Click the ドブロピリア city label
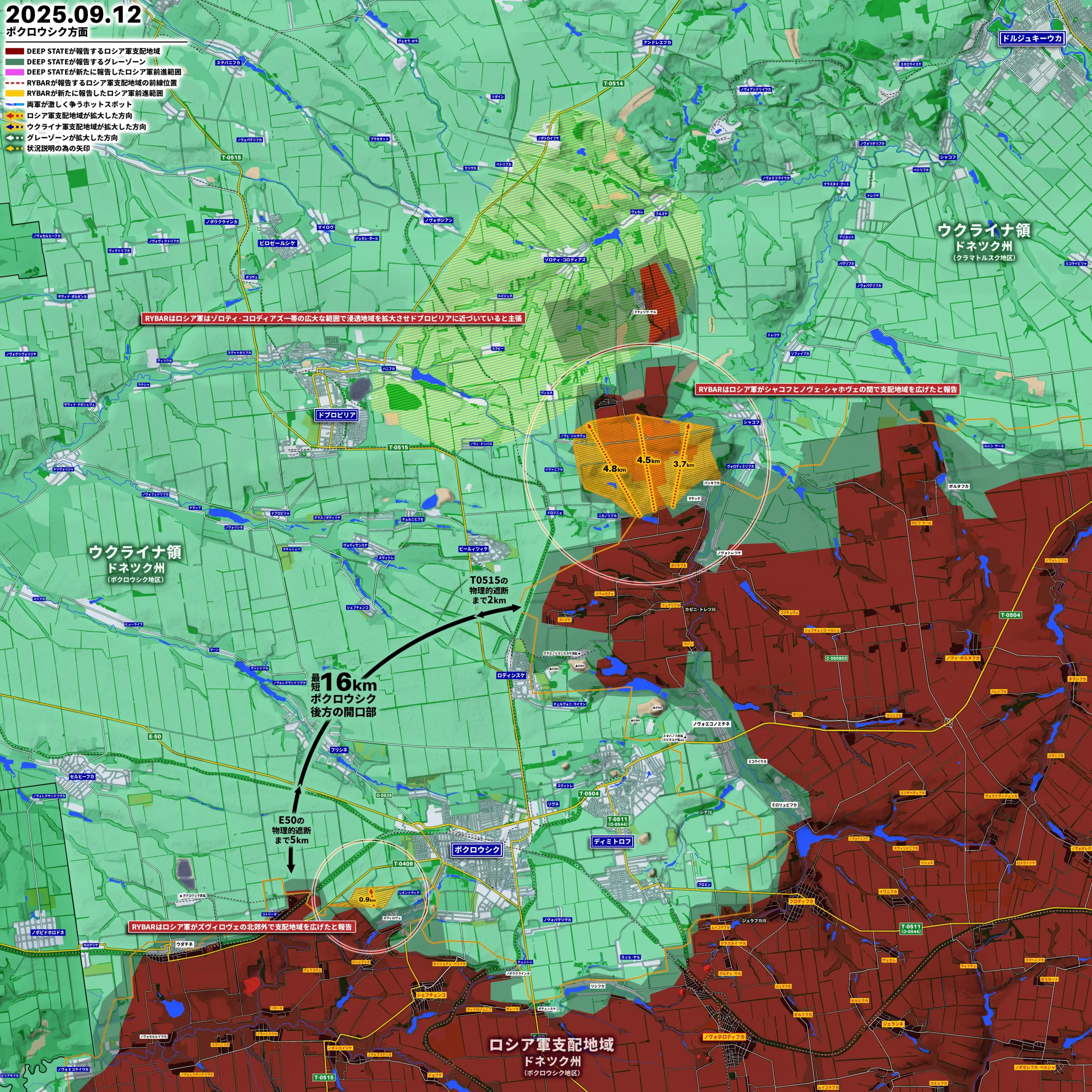 336,415
